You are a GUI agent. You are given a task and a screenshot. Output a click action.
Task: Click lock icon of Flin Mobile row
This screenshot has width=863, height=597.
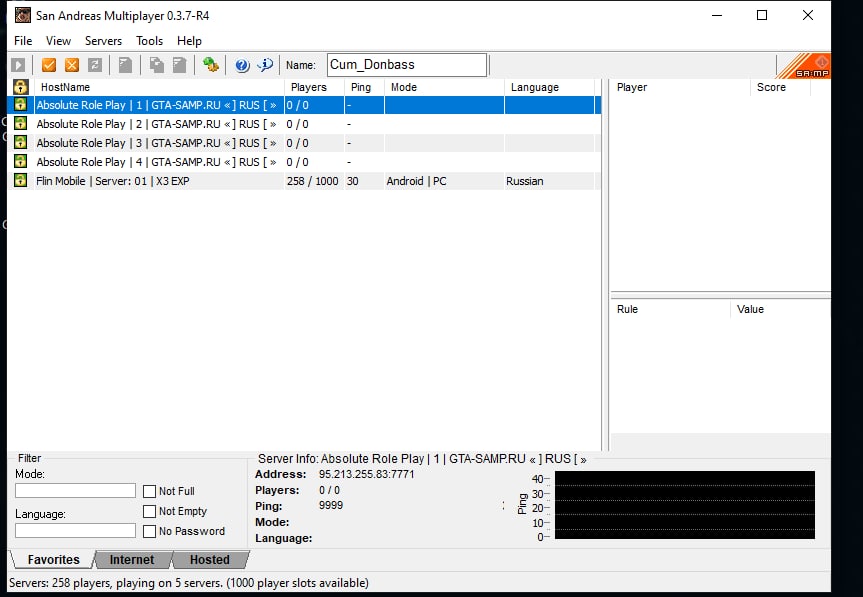click(20, 180)
